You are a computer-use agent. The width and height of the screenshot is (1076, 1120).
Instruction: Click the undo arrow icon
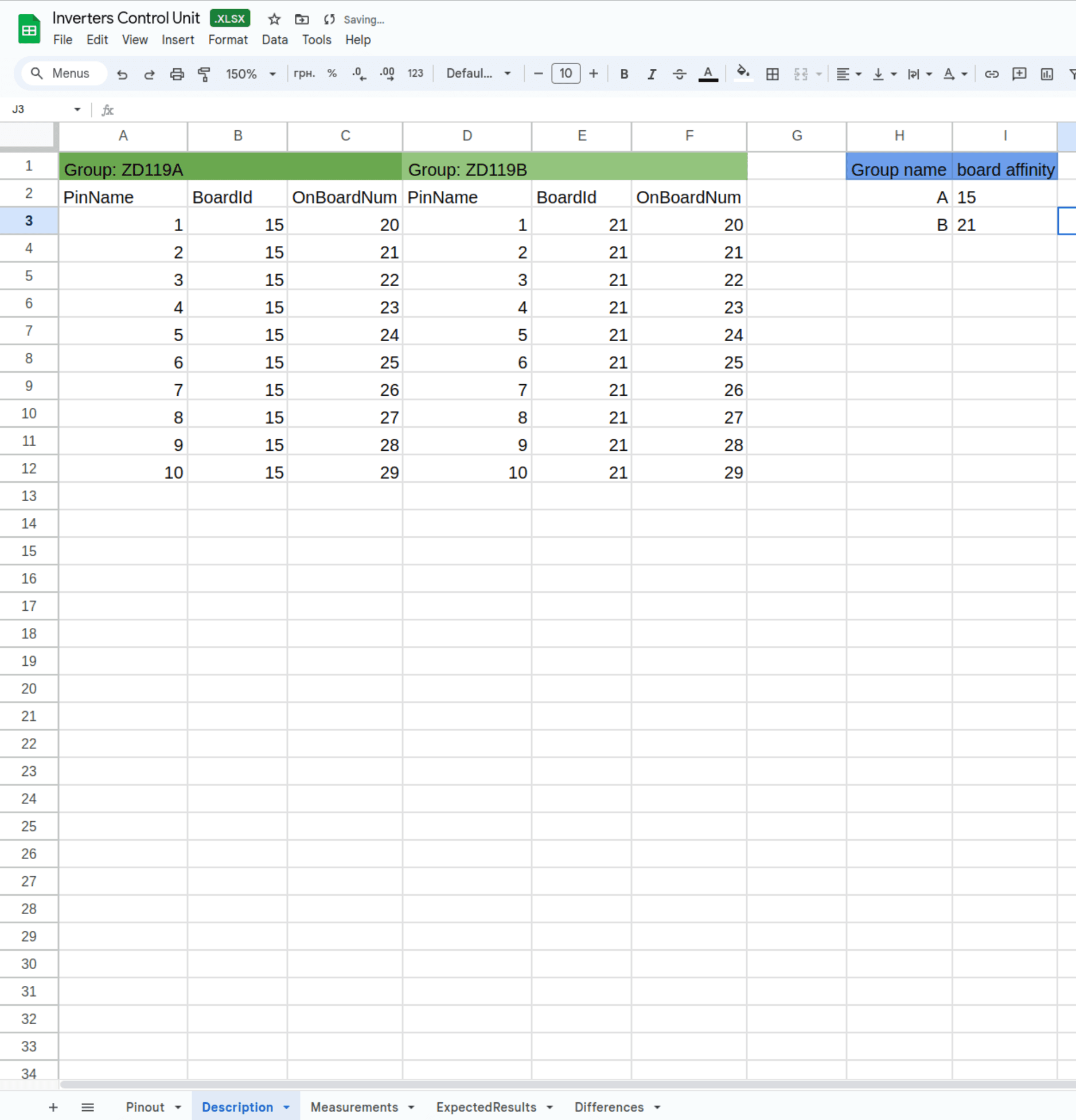[x=122, y=74]
